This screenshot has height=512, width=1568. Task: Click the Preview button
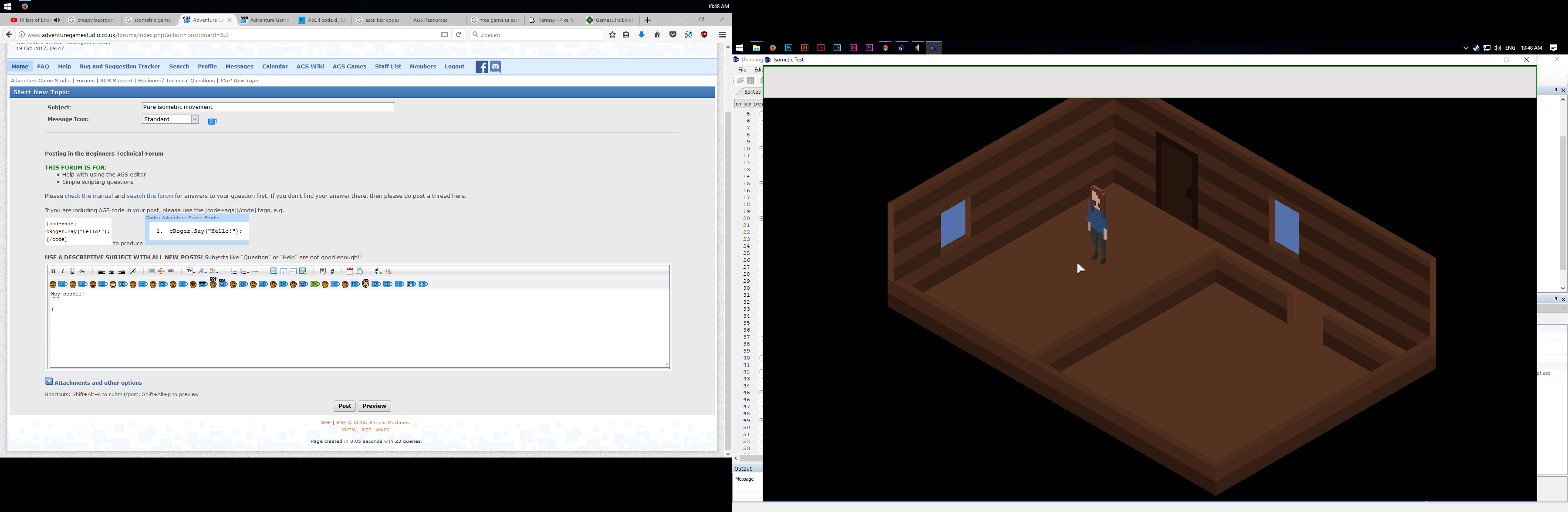[374, 406]
